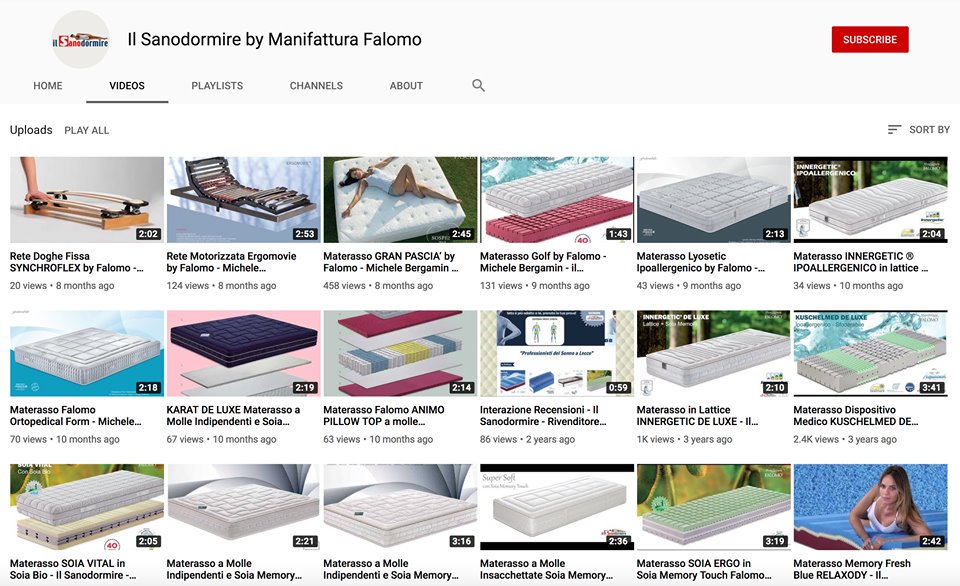This screenshot has height=586, width=960.
Task: Open the Playlists tab
Action: point(217,86)
